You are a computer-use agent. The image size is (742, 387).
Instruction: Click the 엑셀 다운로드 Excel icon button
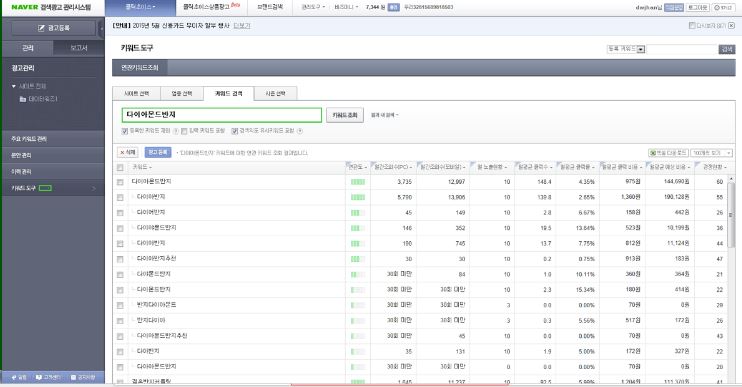coord(668,153)
